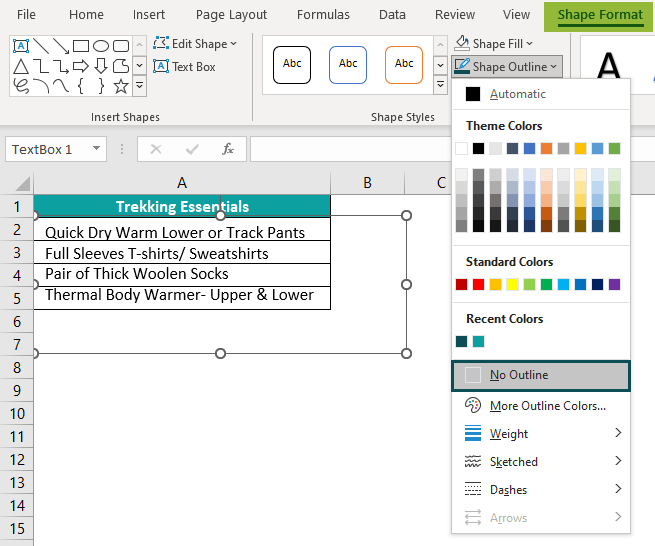Select the 5-Point Star shape

121,86
